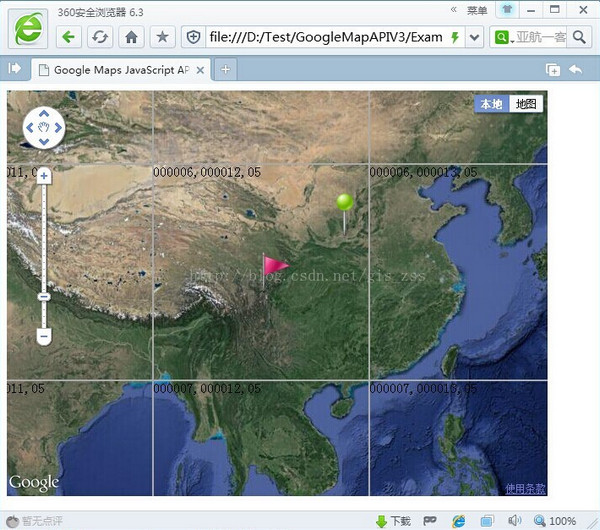Click the green pin marker
Screen dimensions: 600x530
click(x=344, y=202)
